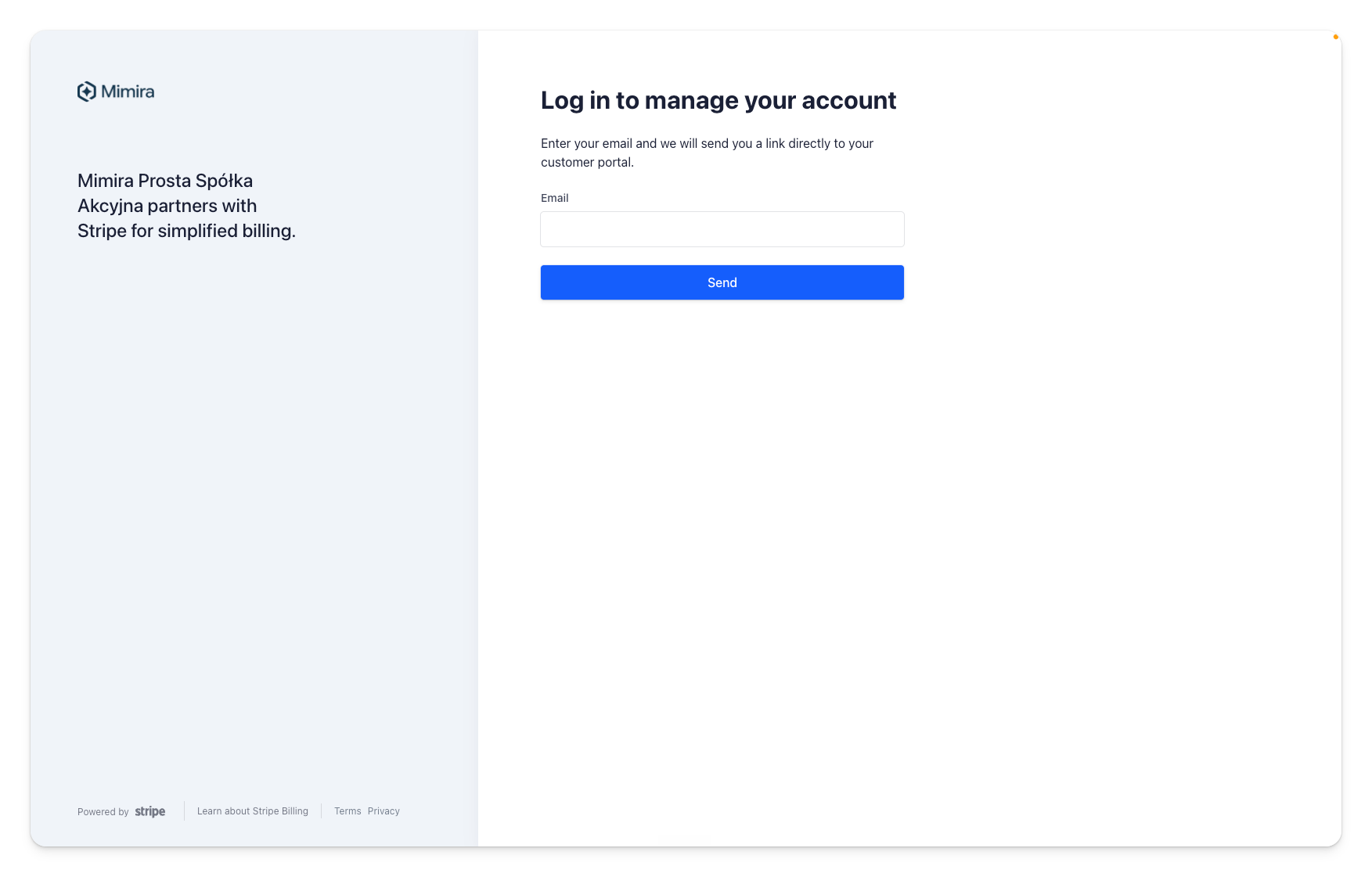The width and height of the screenshot is (1372, 877).
Task: Click the Log in to manage your account heading
Action: point(718,100)
